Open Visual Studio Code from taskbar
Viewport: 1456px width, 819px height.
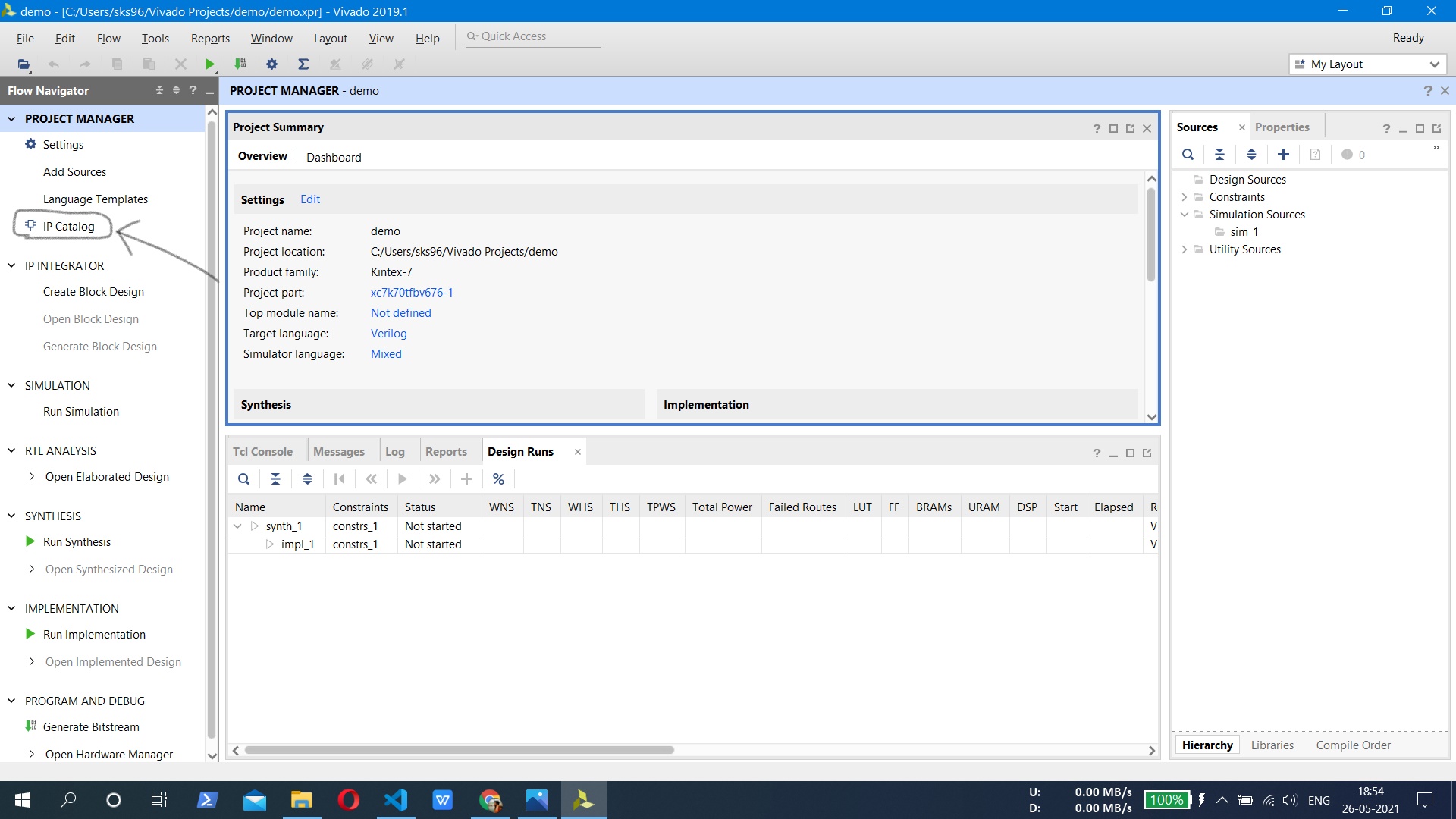click(396, 800)
